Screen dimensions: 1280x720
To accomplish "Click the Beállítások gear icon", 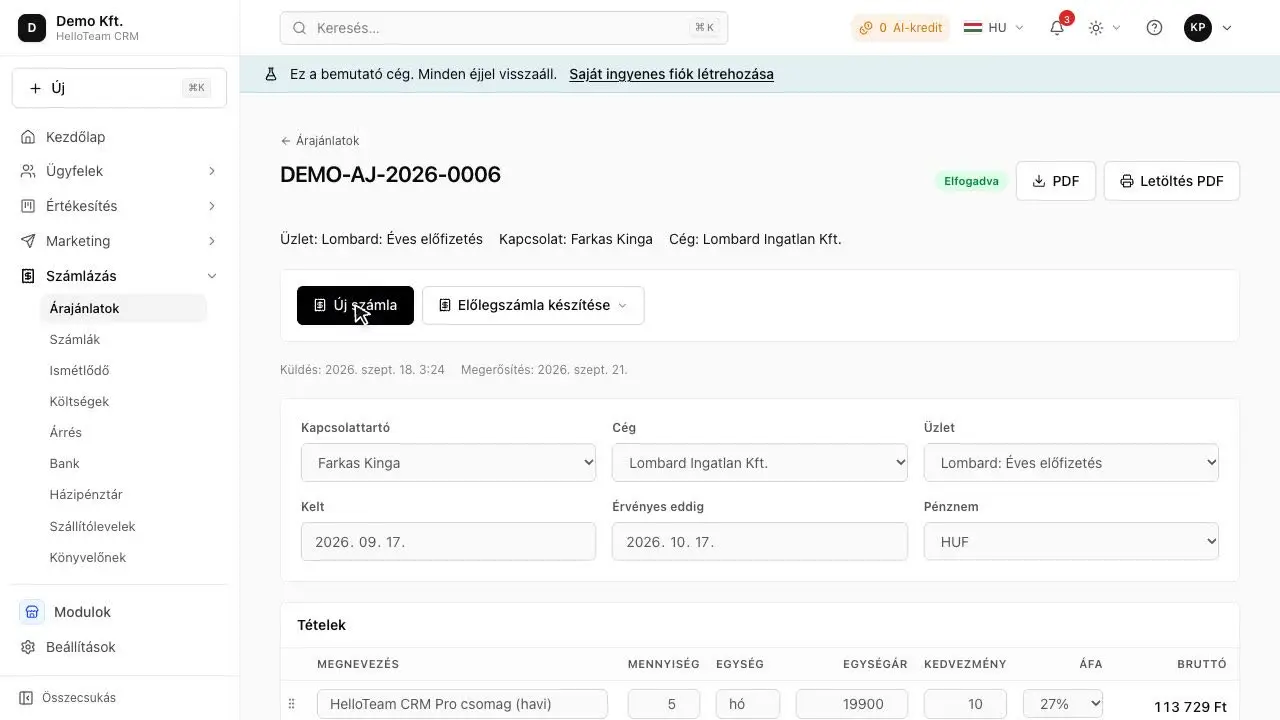I will 28,647.
